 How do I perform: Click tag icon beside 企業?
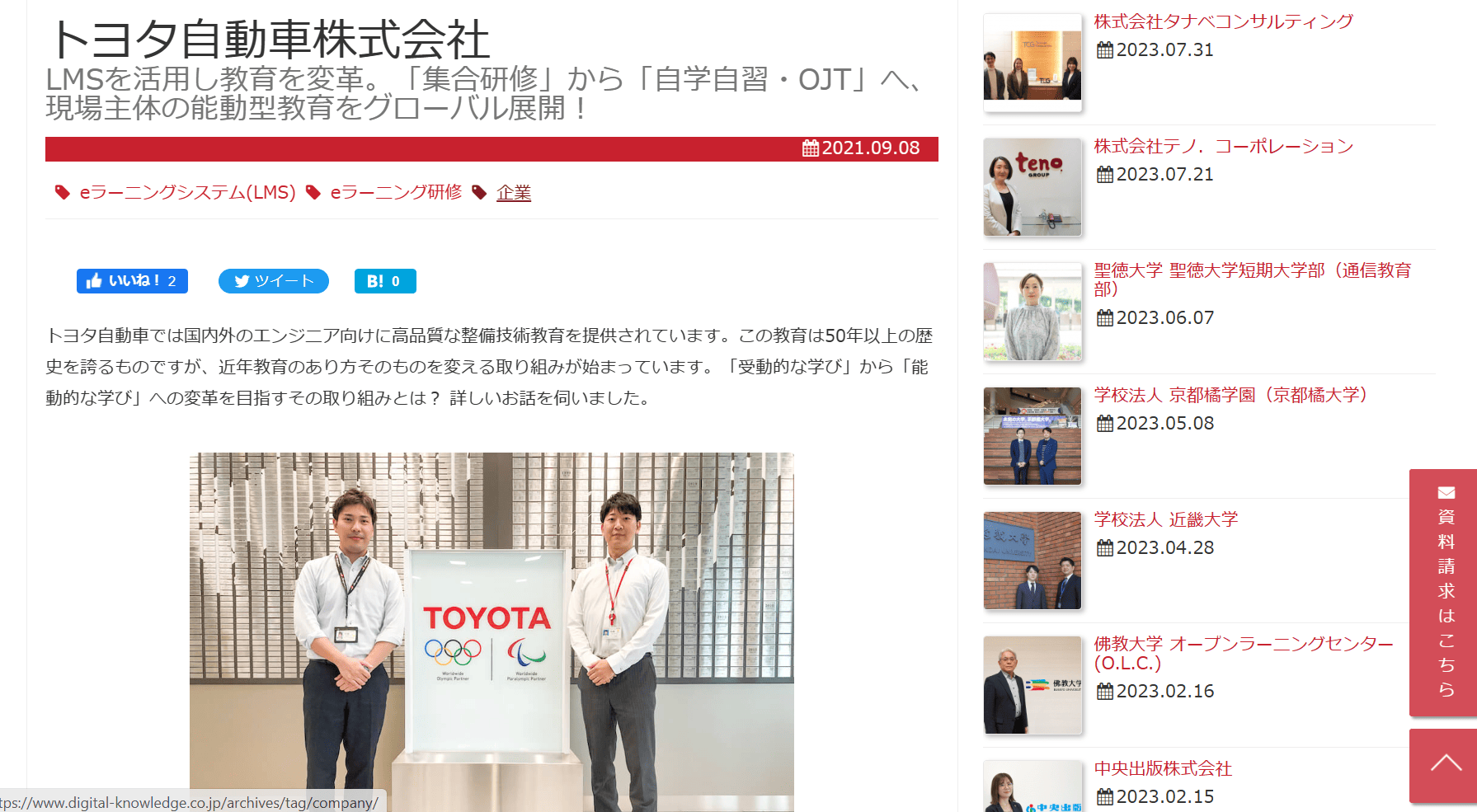click(x=479, y=192)
